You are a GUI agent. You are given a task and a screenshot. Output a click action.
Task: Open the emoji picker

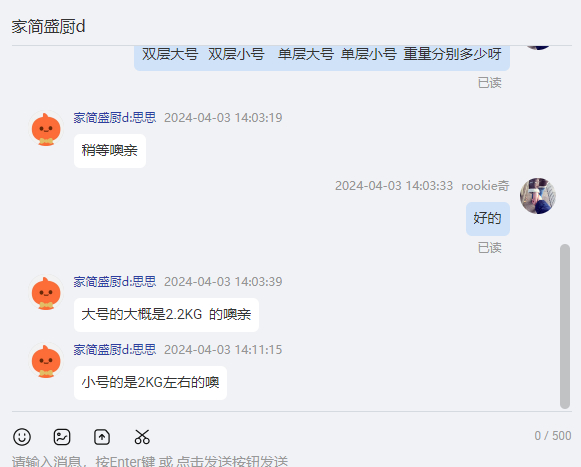point(22,437)
